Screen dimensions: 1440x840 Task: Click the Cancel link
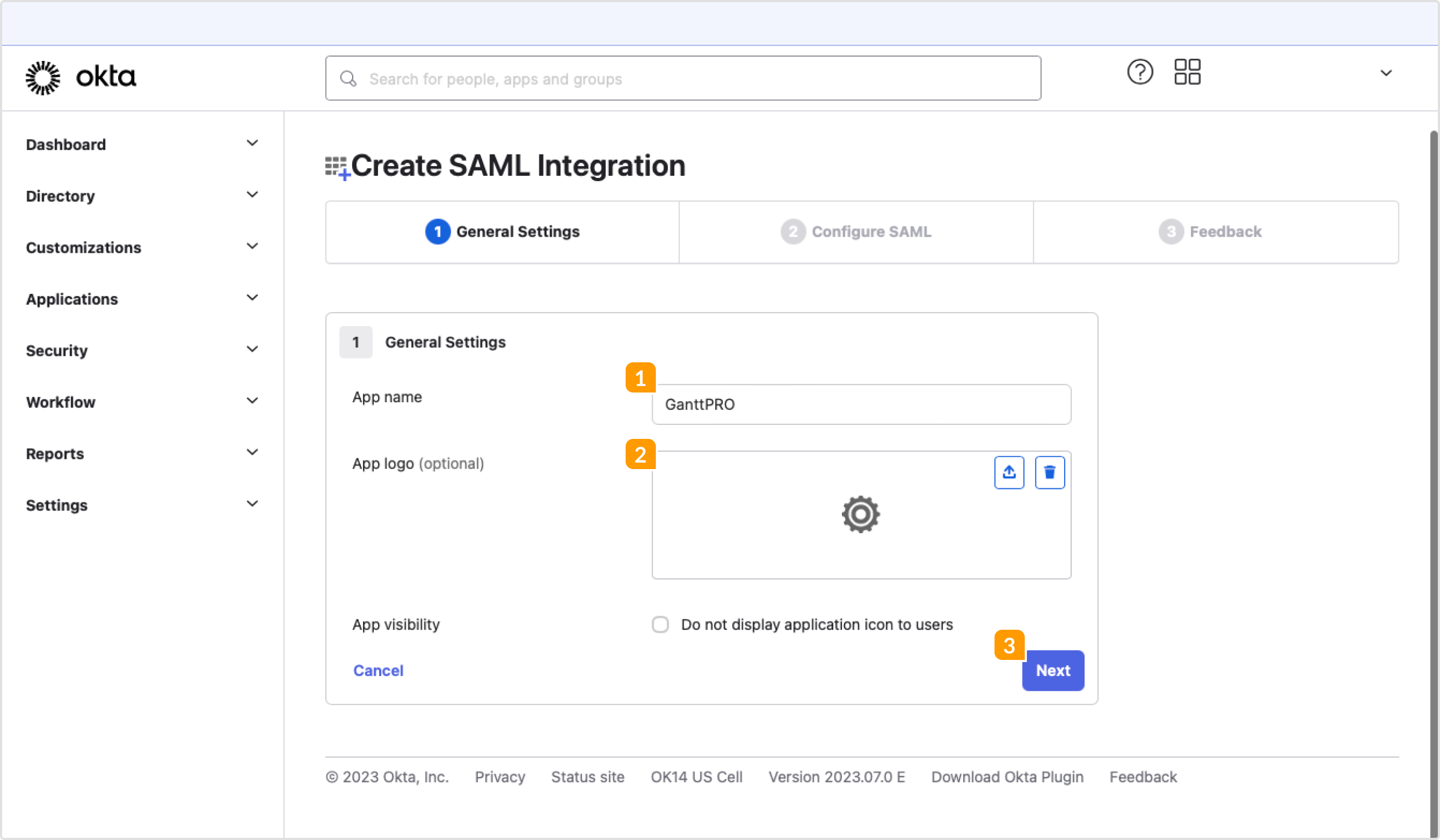pyautogui.click(x=378, y=670)
